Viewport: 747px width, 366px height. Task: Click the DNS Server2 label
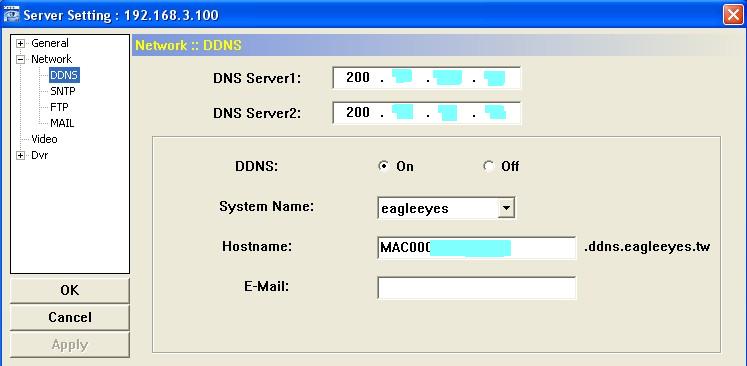pyautogui.click(x=257, y=113)
